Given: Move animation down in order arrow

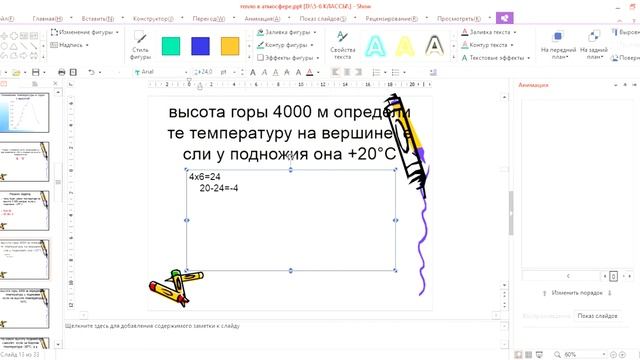Looking at the screenshot, I should 609,293.
